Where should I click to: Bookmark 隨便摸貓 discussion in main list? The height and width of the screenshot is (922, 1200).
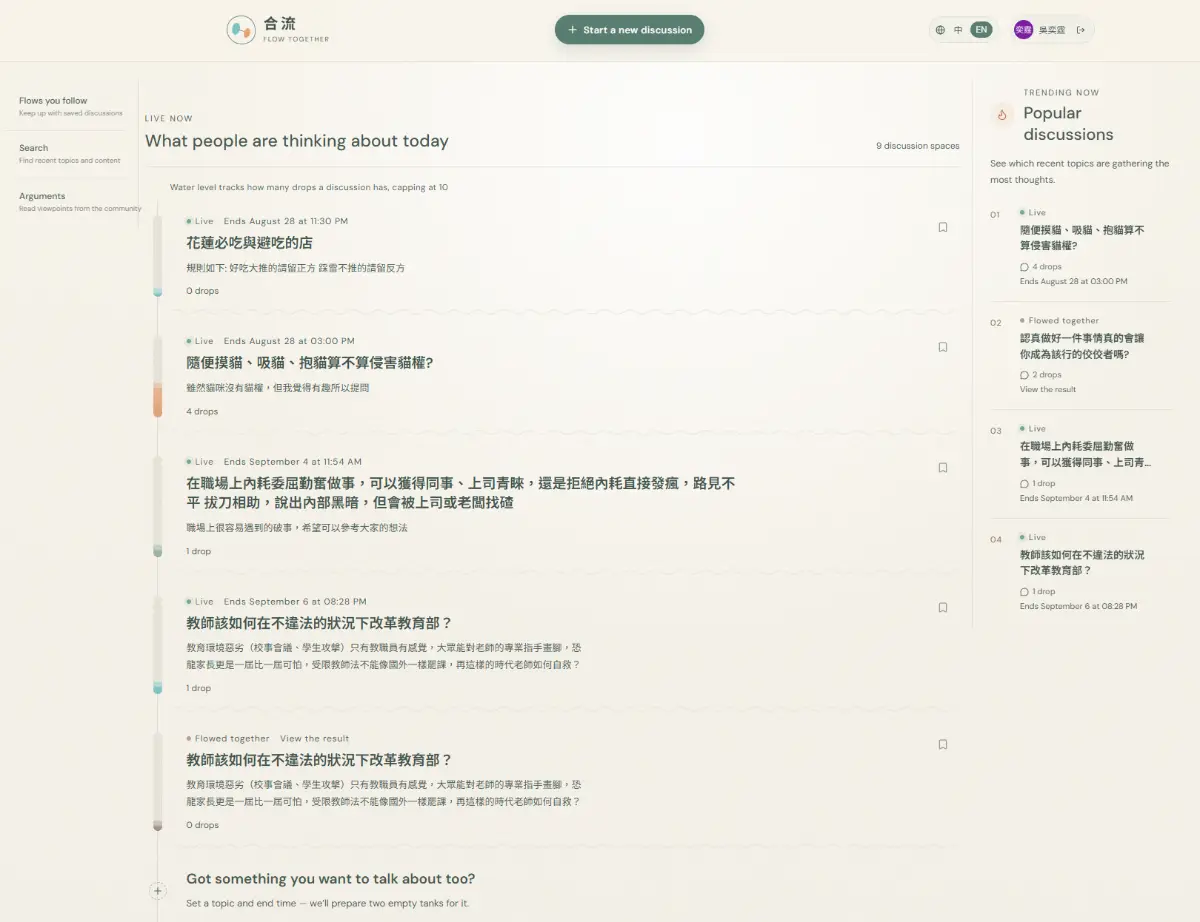[943, 347]
